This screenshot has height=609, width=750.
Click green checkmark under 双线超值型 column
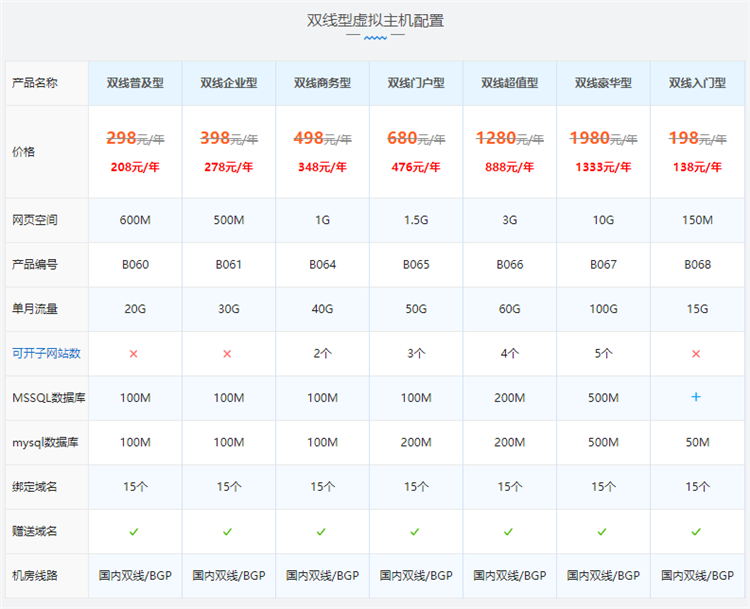coord(509,531)
